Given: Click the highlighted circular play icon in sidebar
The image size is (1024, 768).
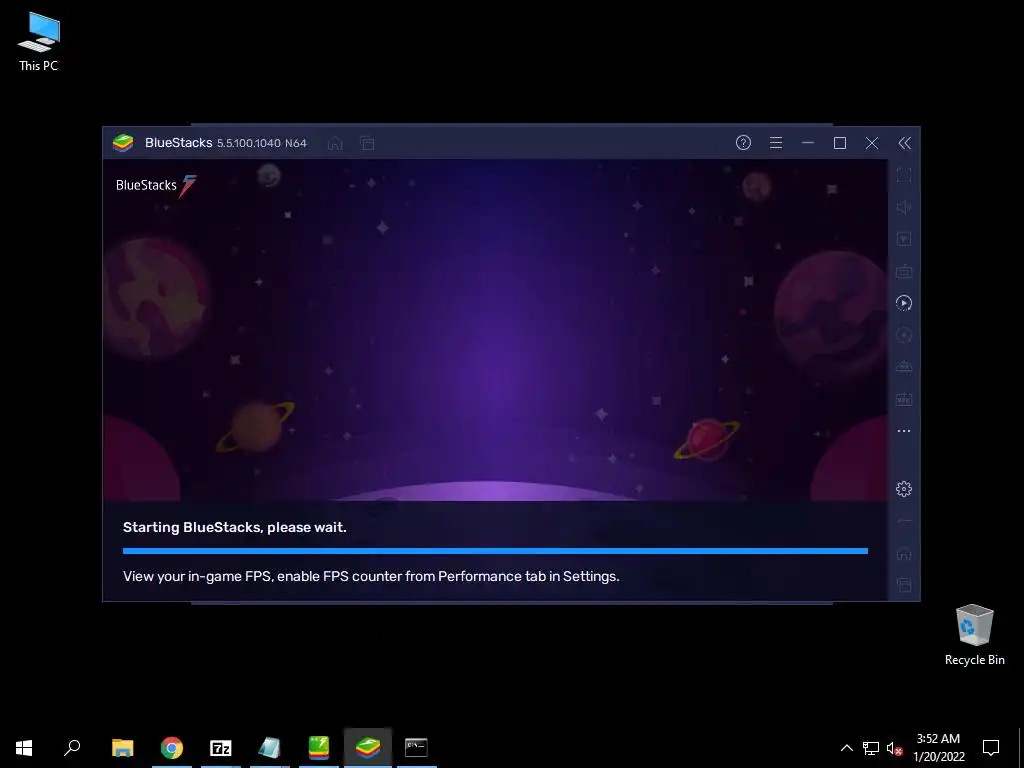Looking at the screenshot, I should coord(904,303).
